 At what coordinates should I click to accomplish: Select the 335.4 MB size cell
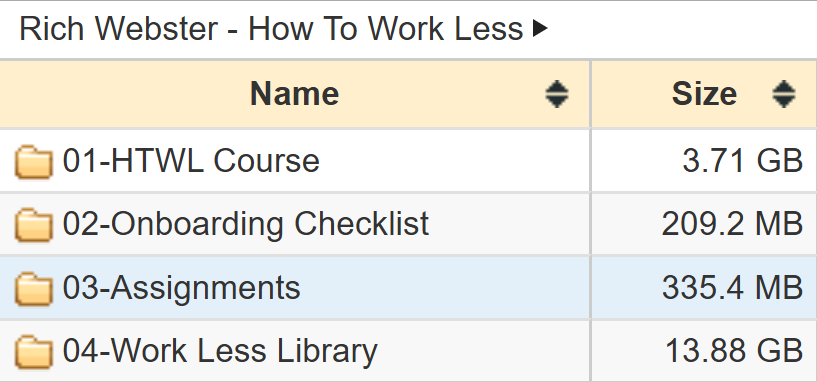[704, 288]
